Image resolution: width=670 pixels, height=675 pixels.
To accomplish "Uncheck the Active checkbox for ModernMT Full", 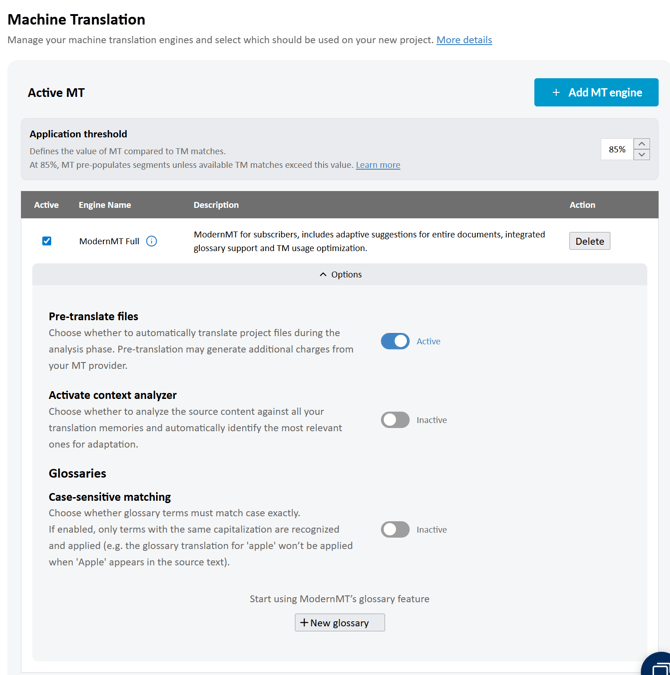I will click(x=47, y=241).
